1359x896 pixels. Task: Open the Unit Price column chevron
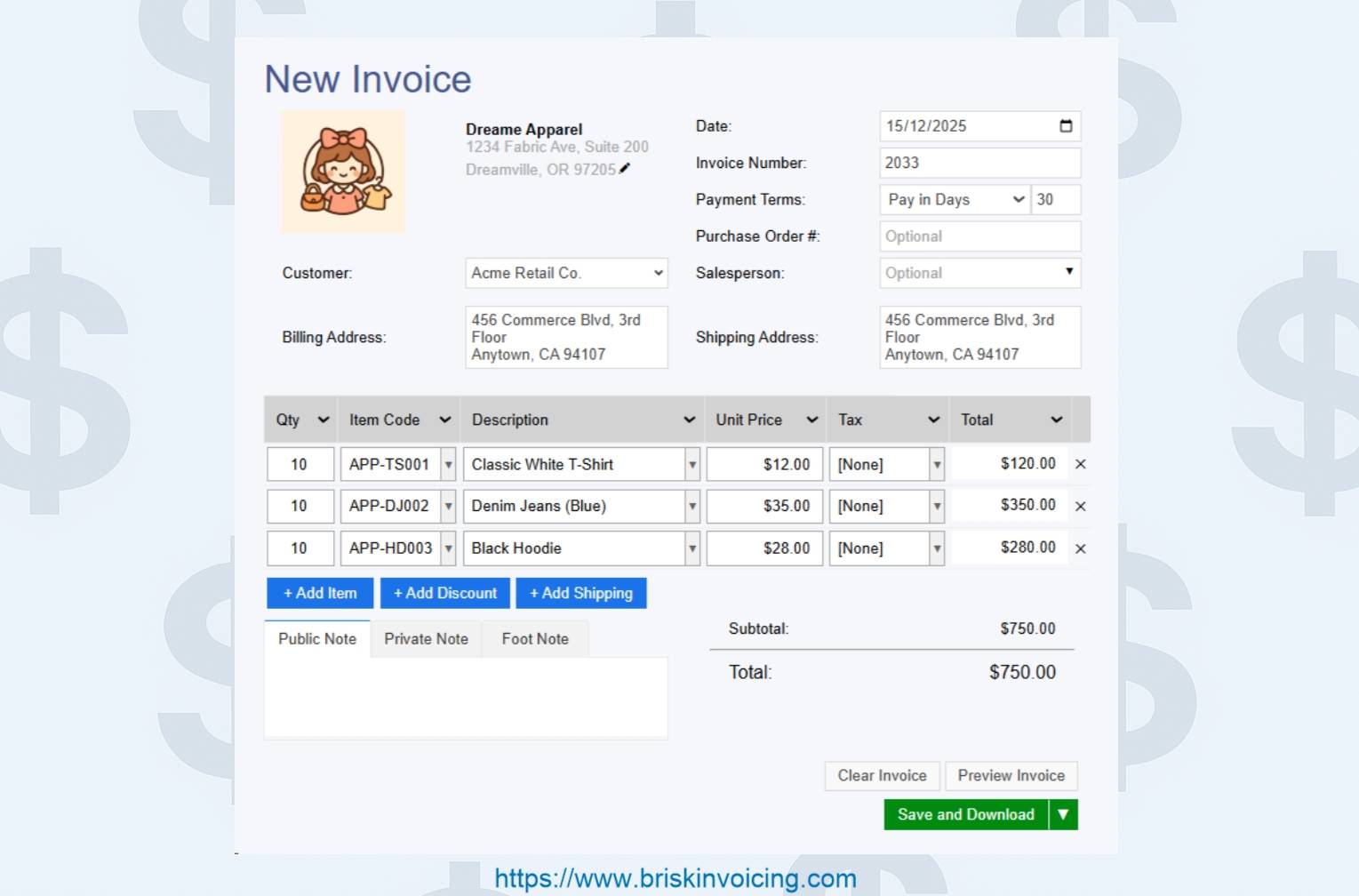point(811,419)
